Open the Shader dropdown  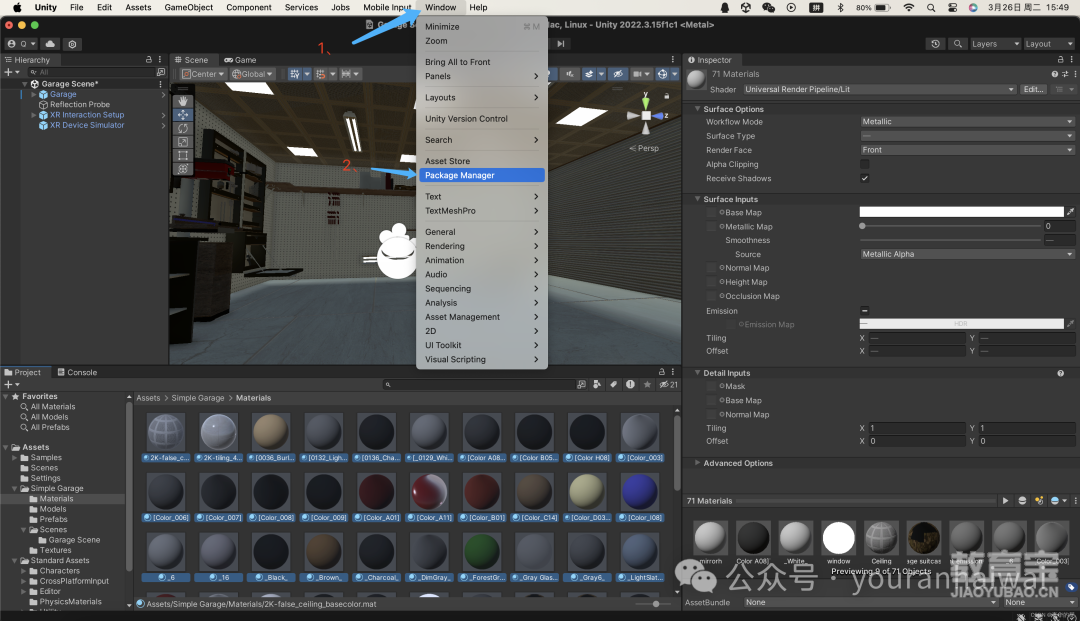click(880, 90)
